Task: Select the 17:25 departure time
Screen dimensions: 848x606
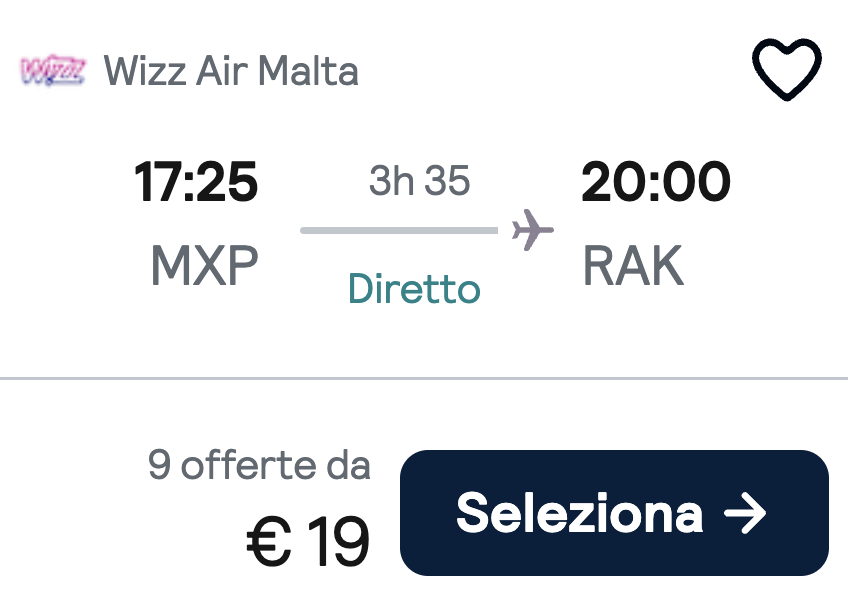Action: 196,183
